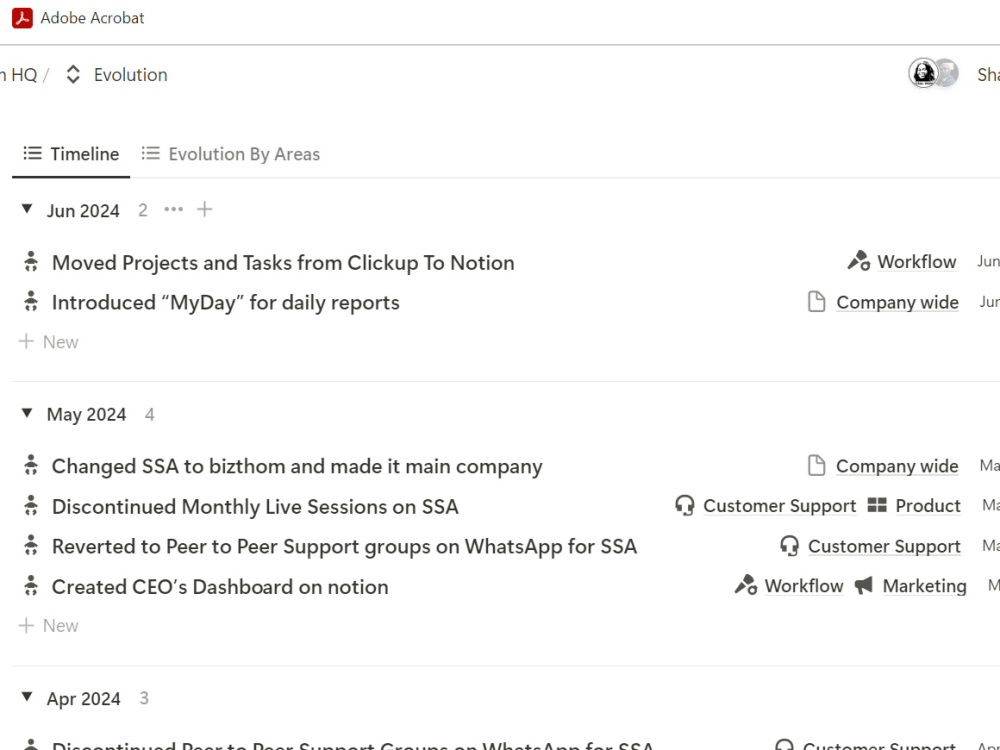This screenshot has width=1000, height=750.
Task: Click the user avatar in the top bar
Action: tap(923, 73)
